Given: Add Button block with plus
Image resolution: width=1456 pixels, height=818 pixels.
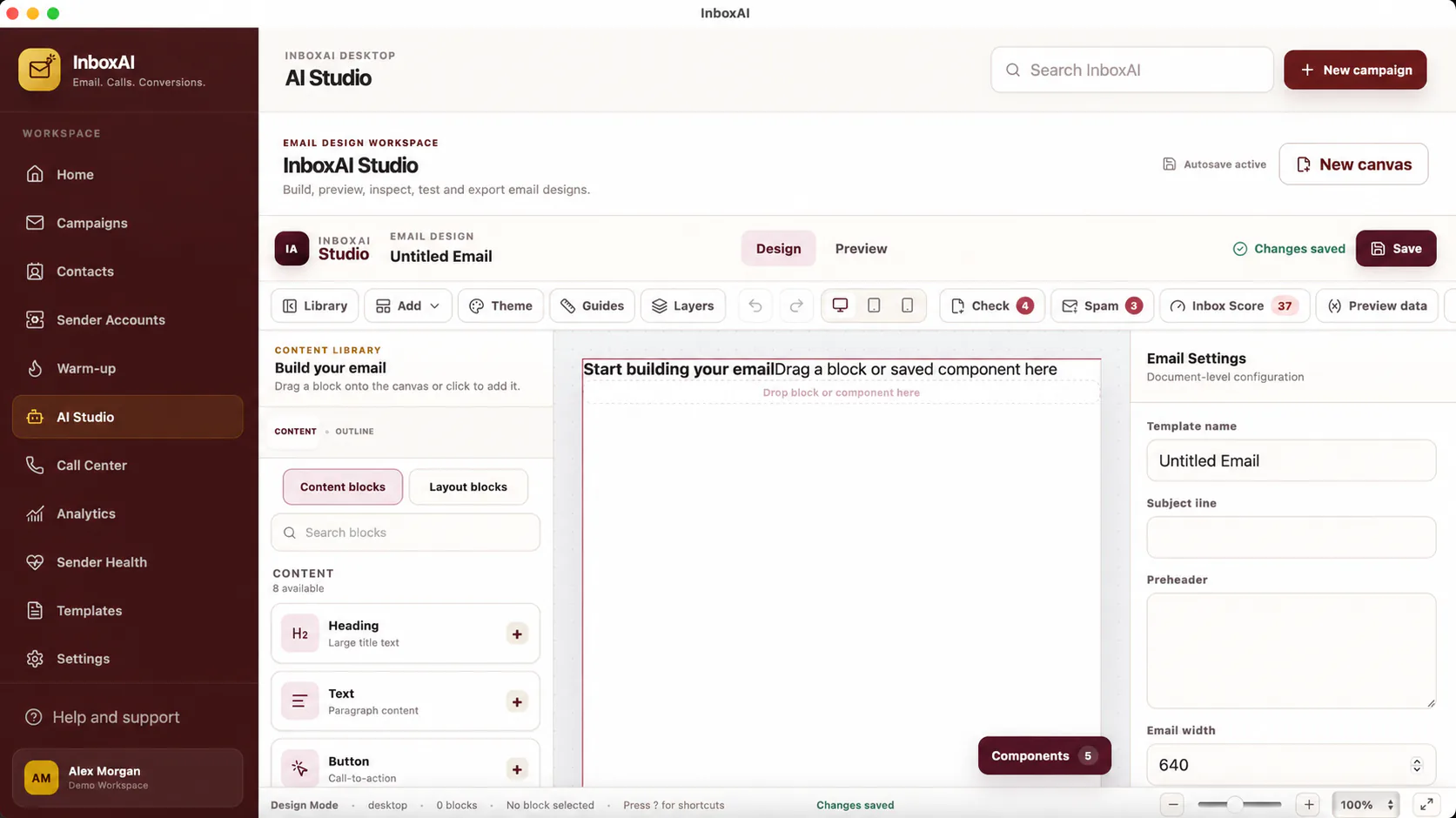Looking at the screenshot, I should pos(517,769).
